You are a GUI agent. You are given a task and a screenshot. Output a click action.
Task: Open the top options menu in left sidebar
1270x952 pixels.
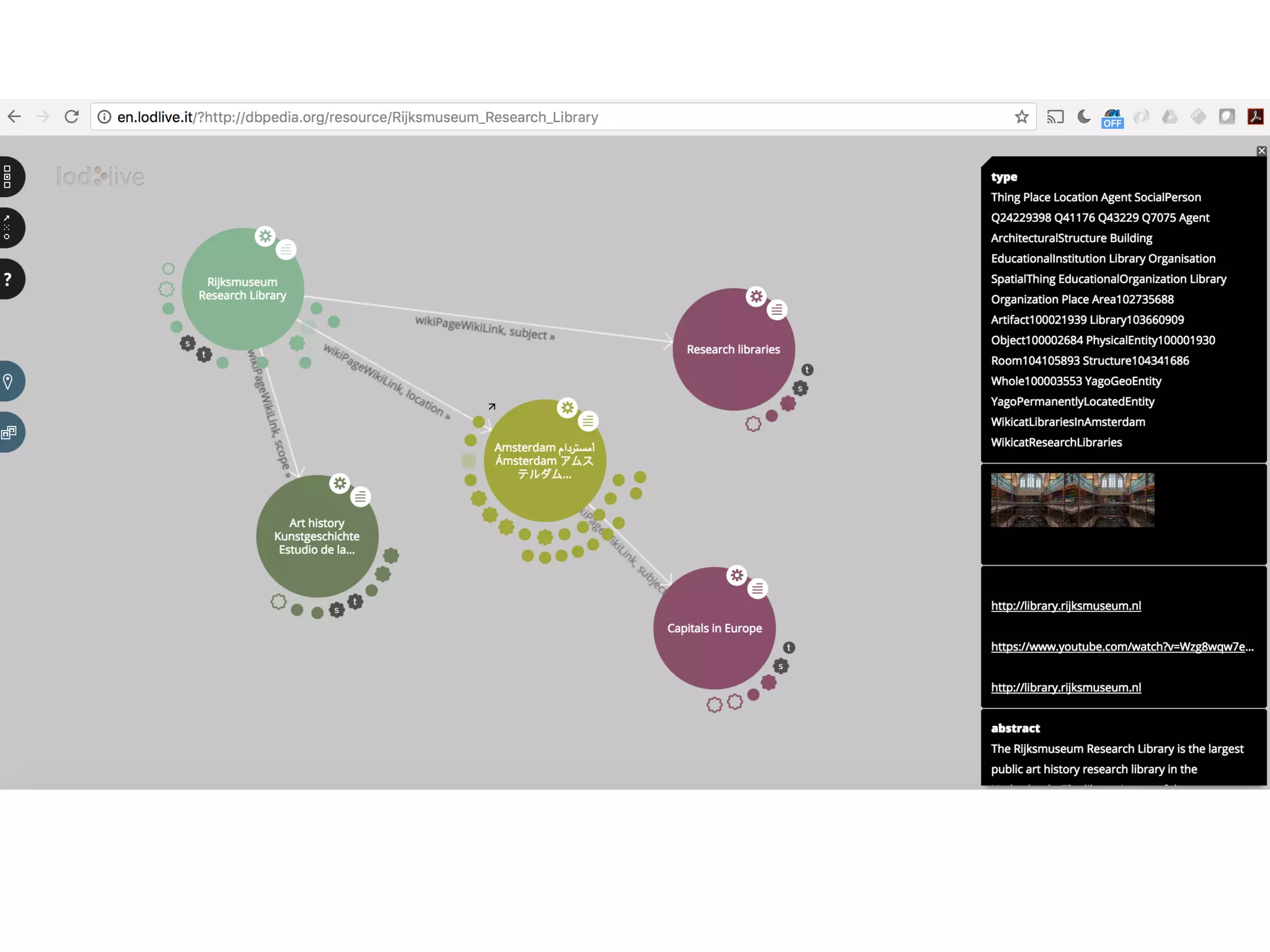click(8, 177)
